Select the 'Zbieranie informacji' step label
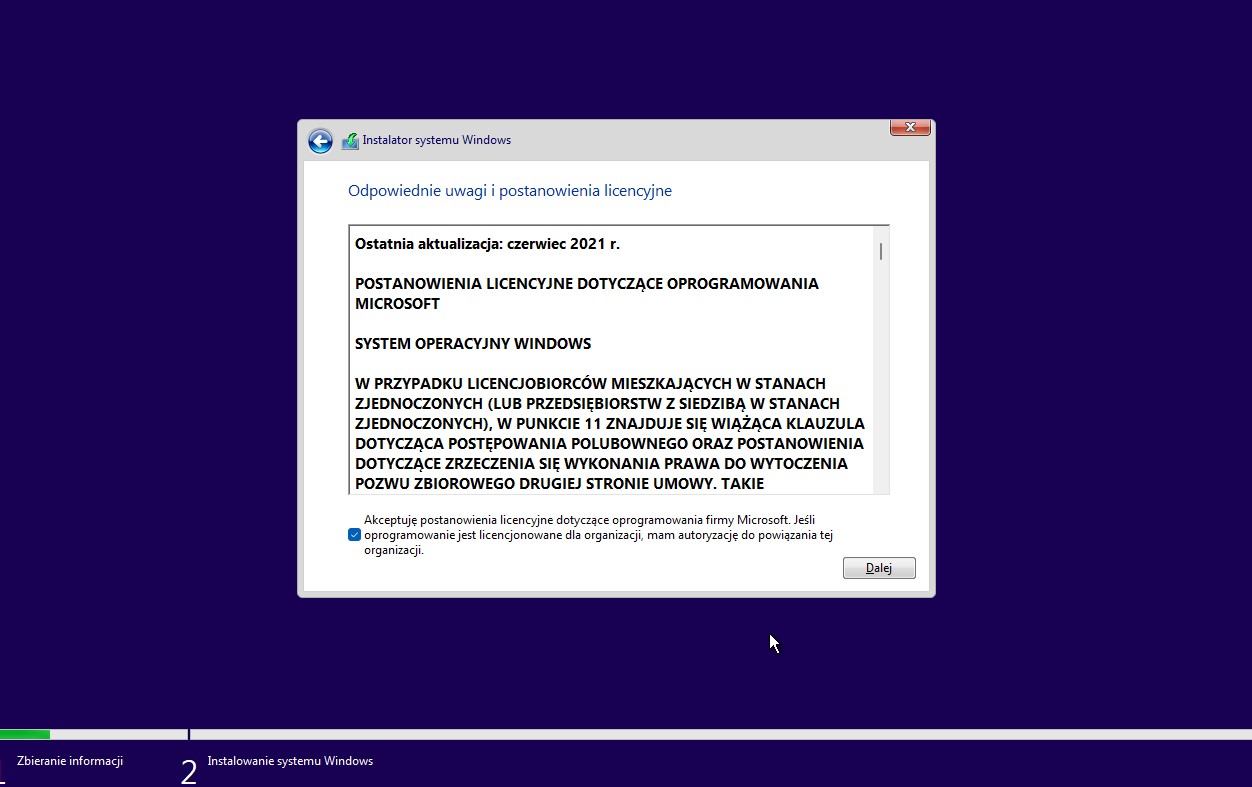1252x787 pixels. tap(70, 762)
